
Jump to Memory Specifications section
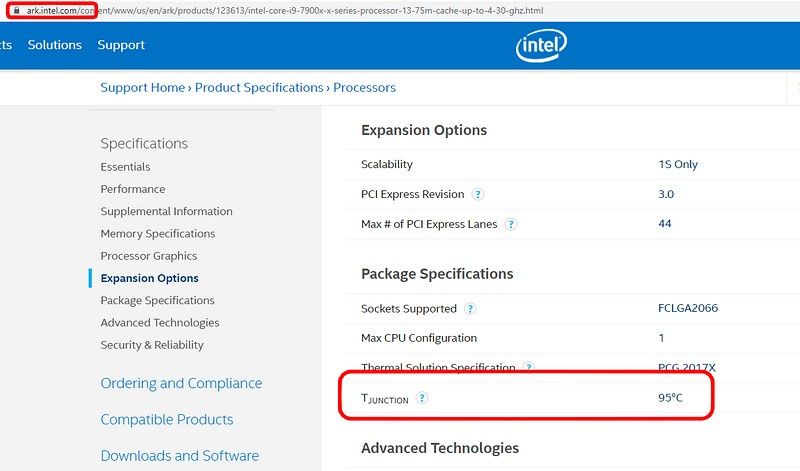(158, 234)
